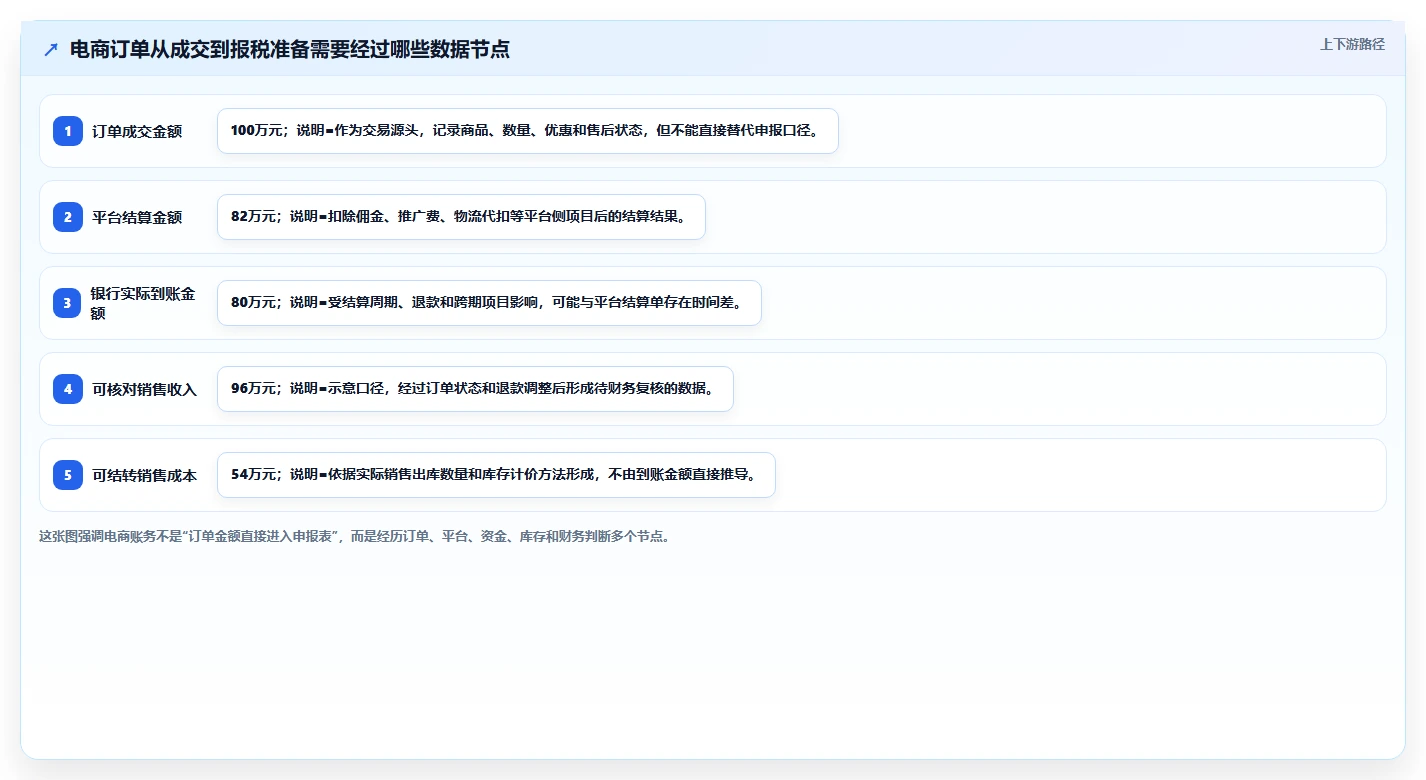Viewport: 1426px width, 780px height.
Task: Click the 54万元 description box
Action: 496,475
